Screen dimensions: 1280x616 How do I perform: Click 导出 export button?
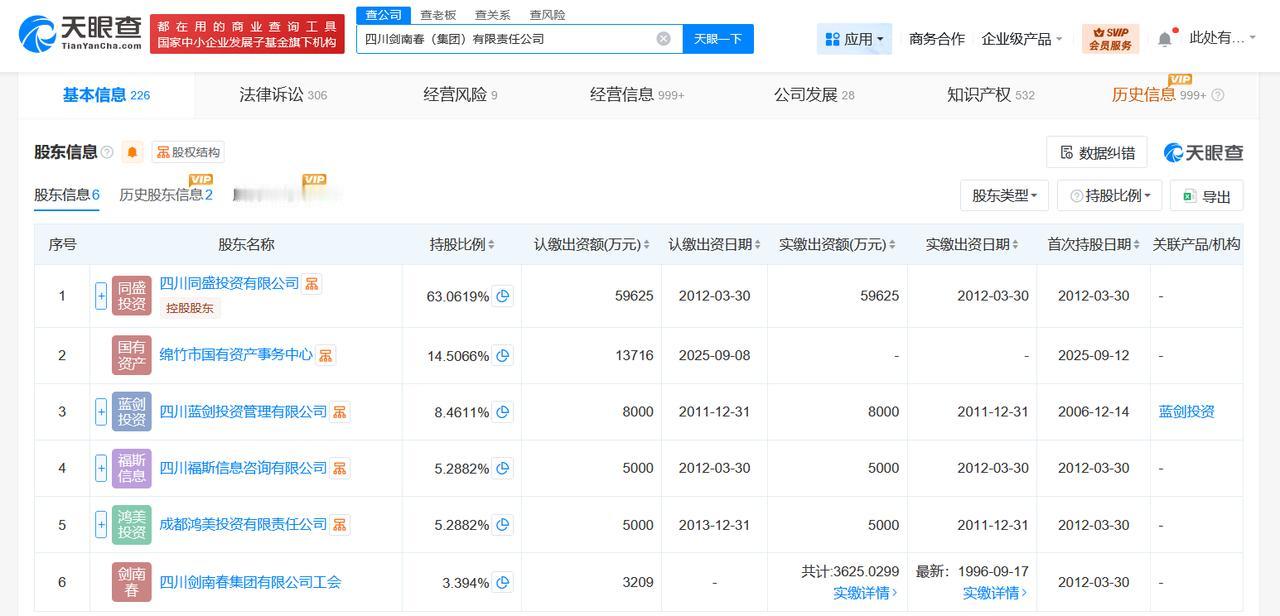coord(1207,196)
